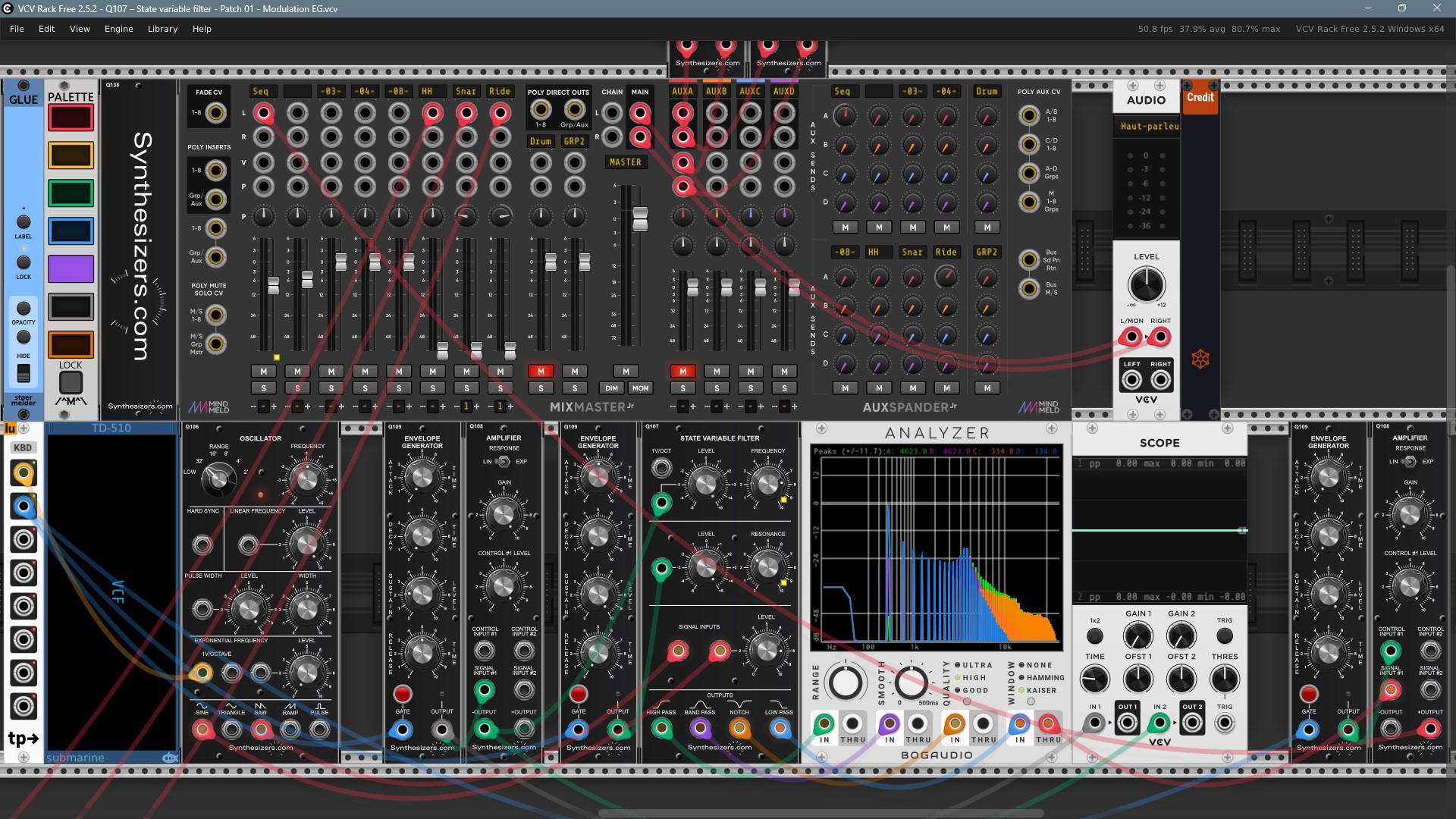This screenshot has width=1456, height=819.
Task: Click the Audio module LEVEL knob
Action: (x=1146, y=285)
